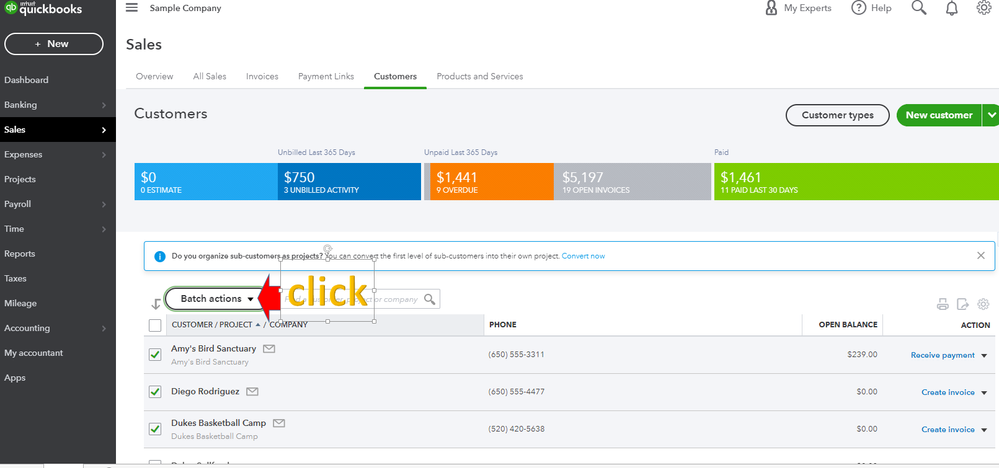
Task: Click the customer search input field
Action: (x=360, y=299)
